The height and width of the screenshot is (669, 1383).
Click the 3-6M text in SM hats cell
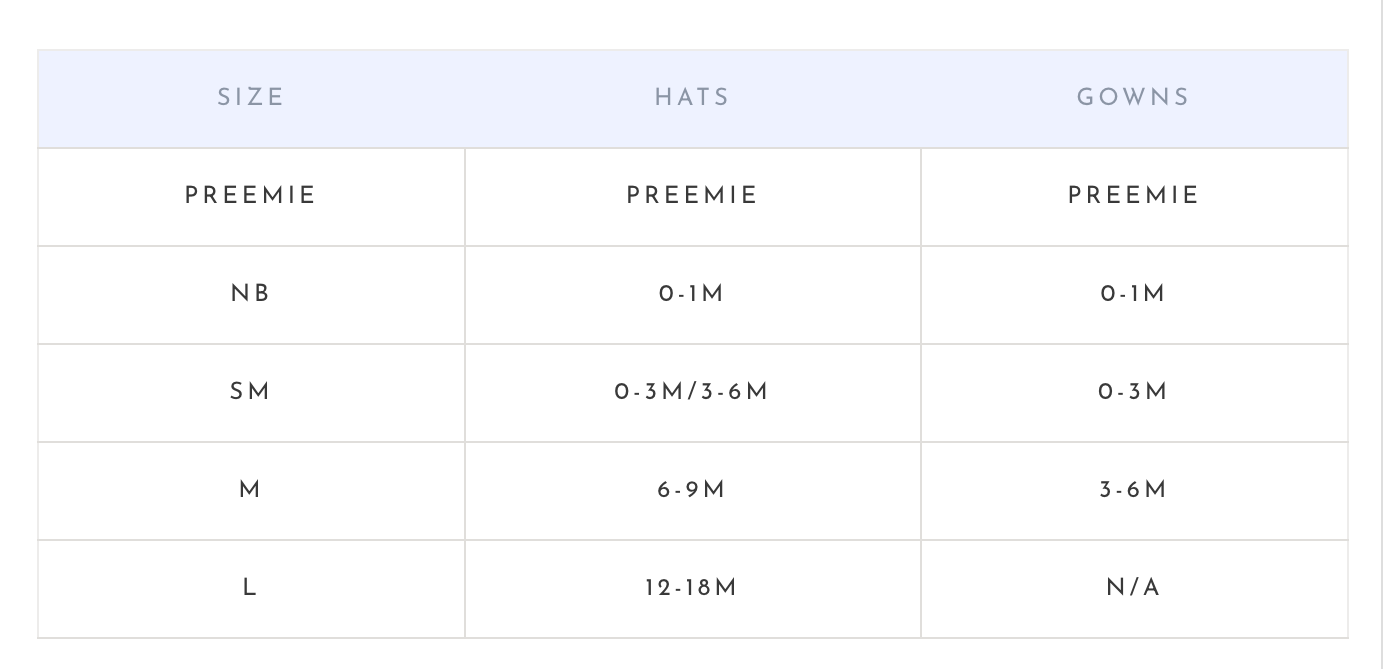(736, 392)
